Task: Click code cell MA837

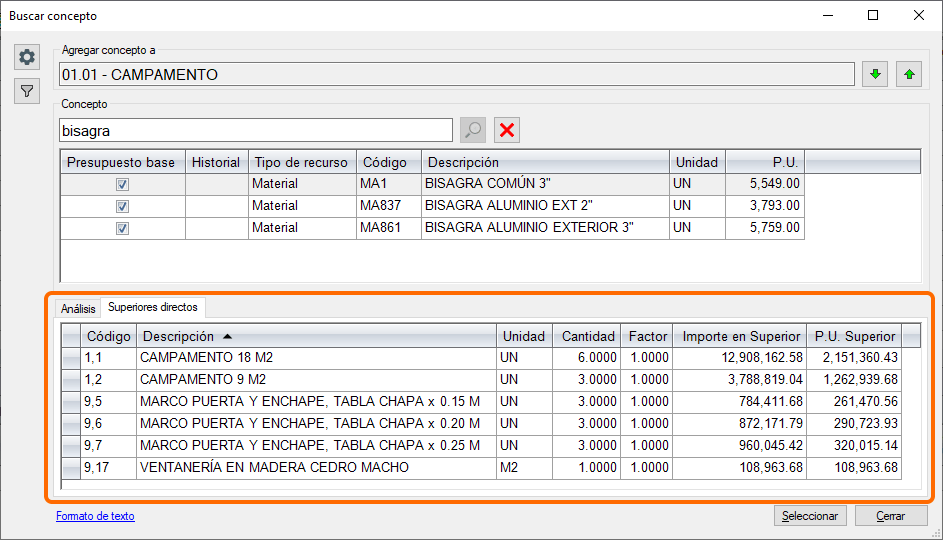Action: [x=389, y=206]
